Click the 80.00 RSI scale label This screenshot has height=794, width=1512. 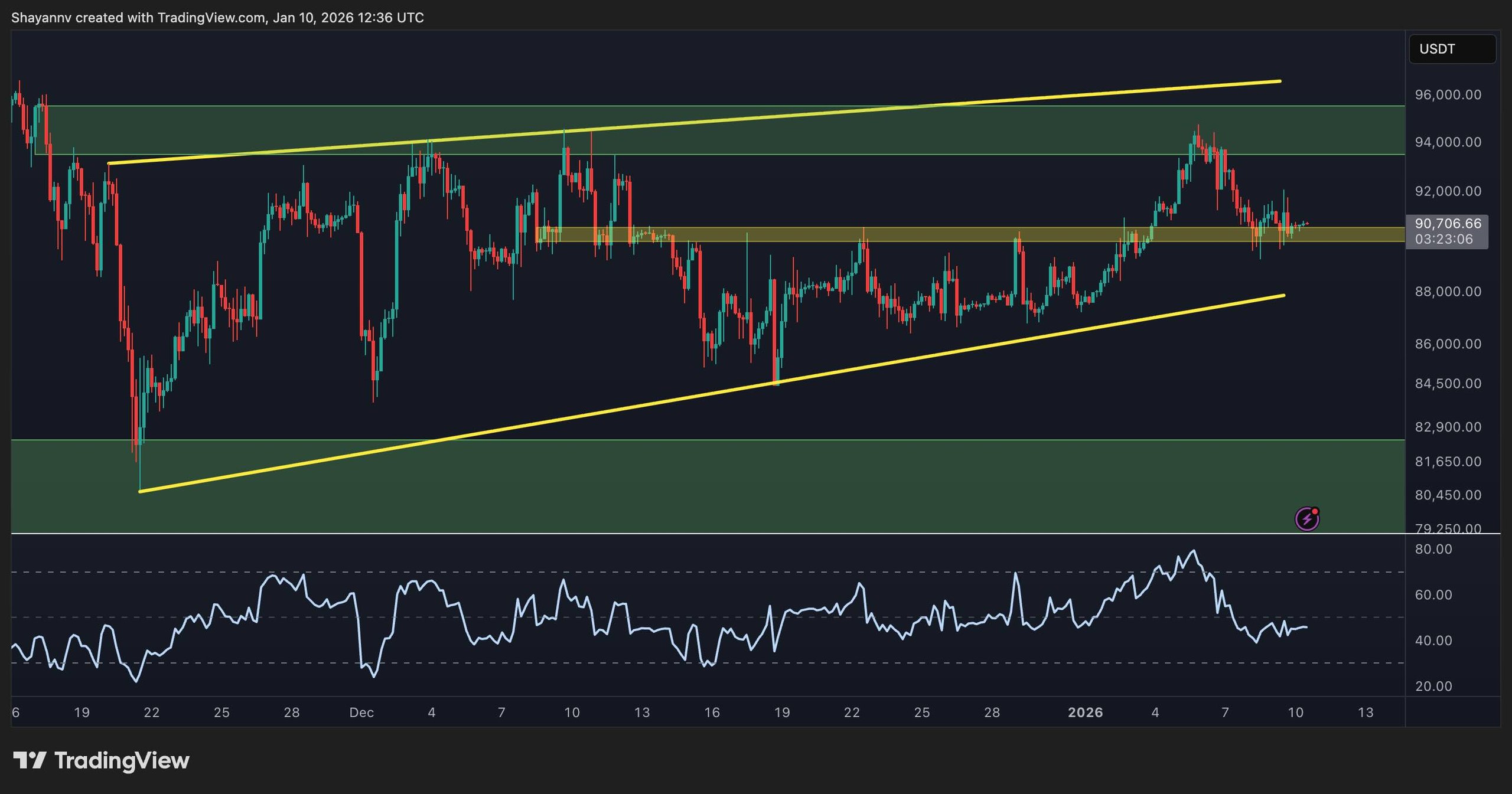pyautogui.click(x=1433, y=549)
